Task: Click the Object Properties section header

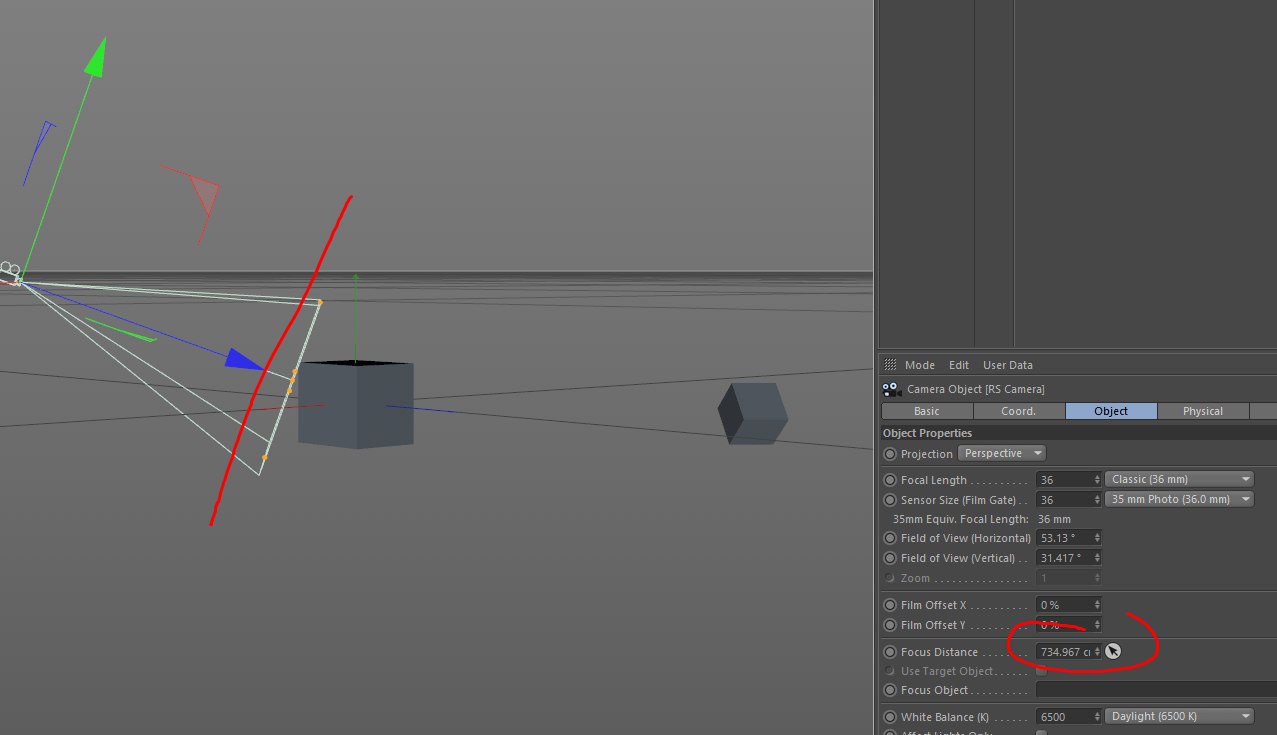Action: coord(1078,433)
